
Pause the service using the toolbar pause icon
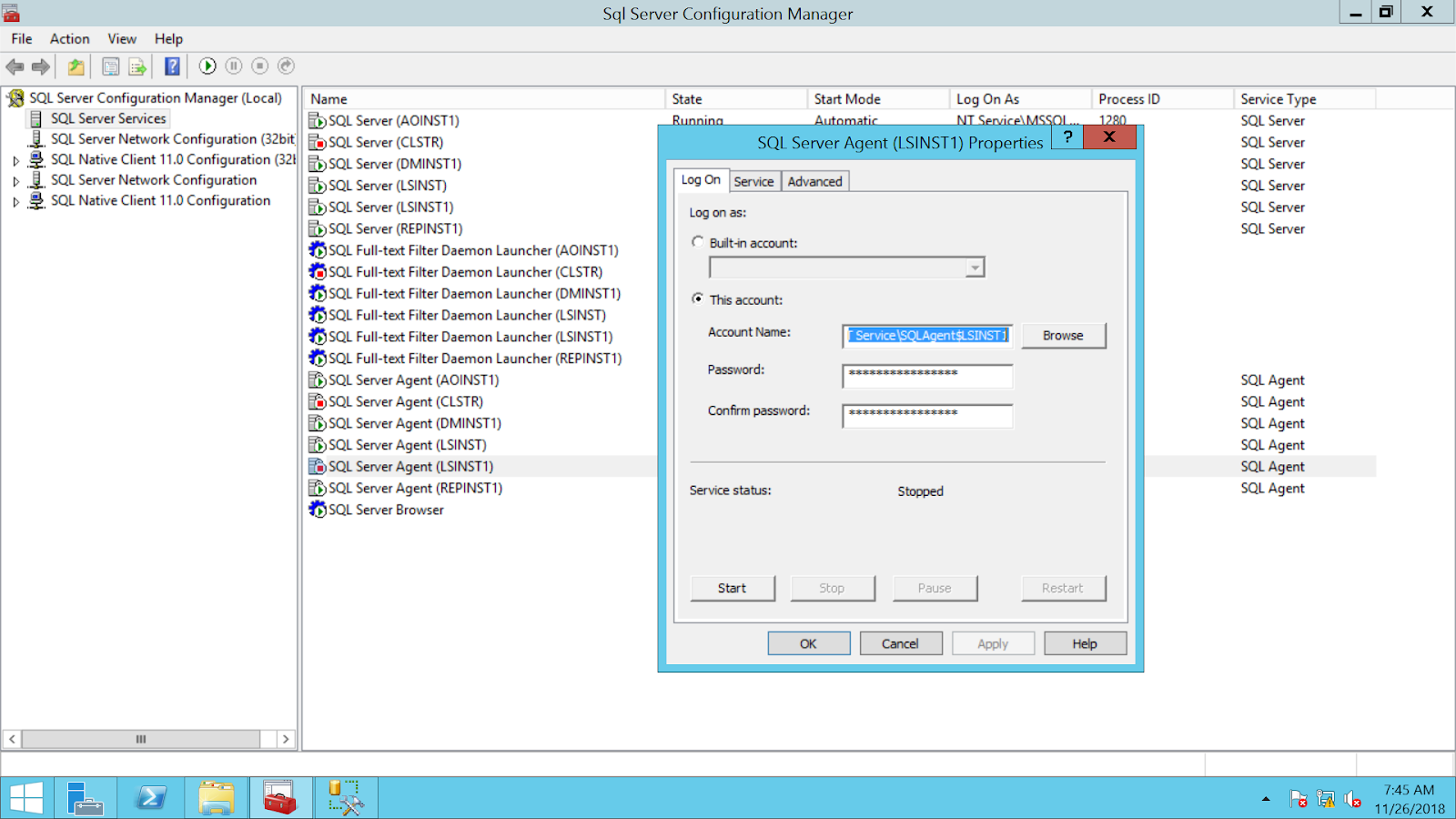click(234, 66)
